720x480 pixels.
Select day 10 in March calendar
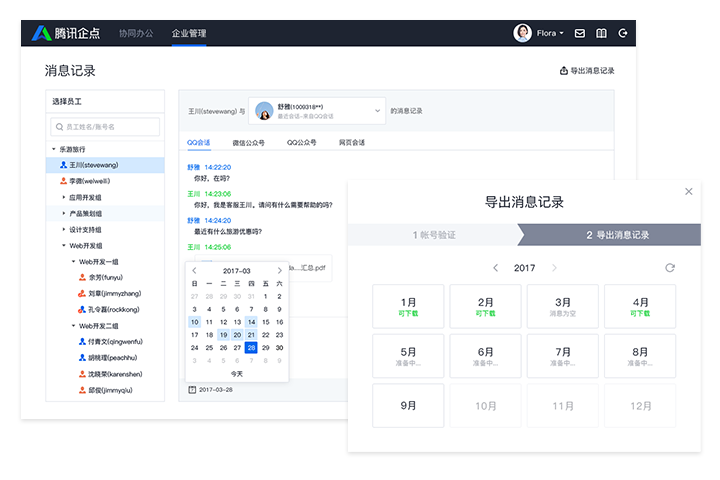point(195,322)
